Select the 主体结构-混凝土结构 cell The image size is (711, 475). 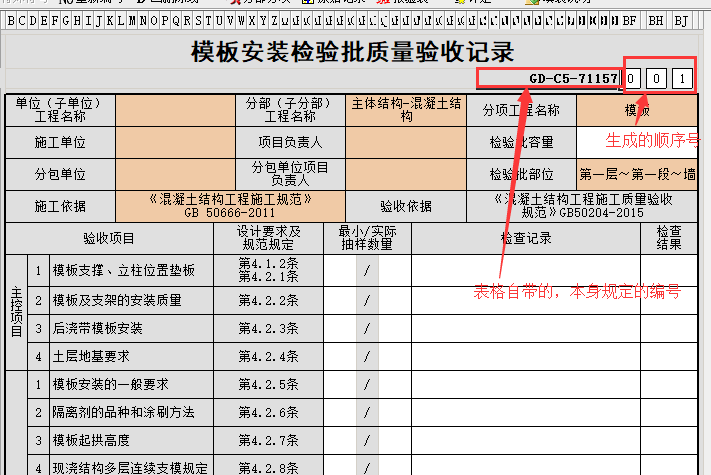click(x=406, y=110)
